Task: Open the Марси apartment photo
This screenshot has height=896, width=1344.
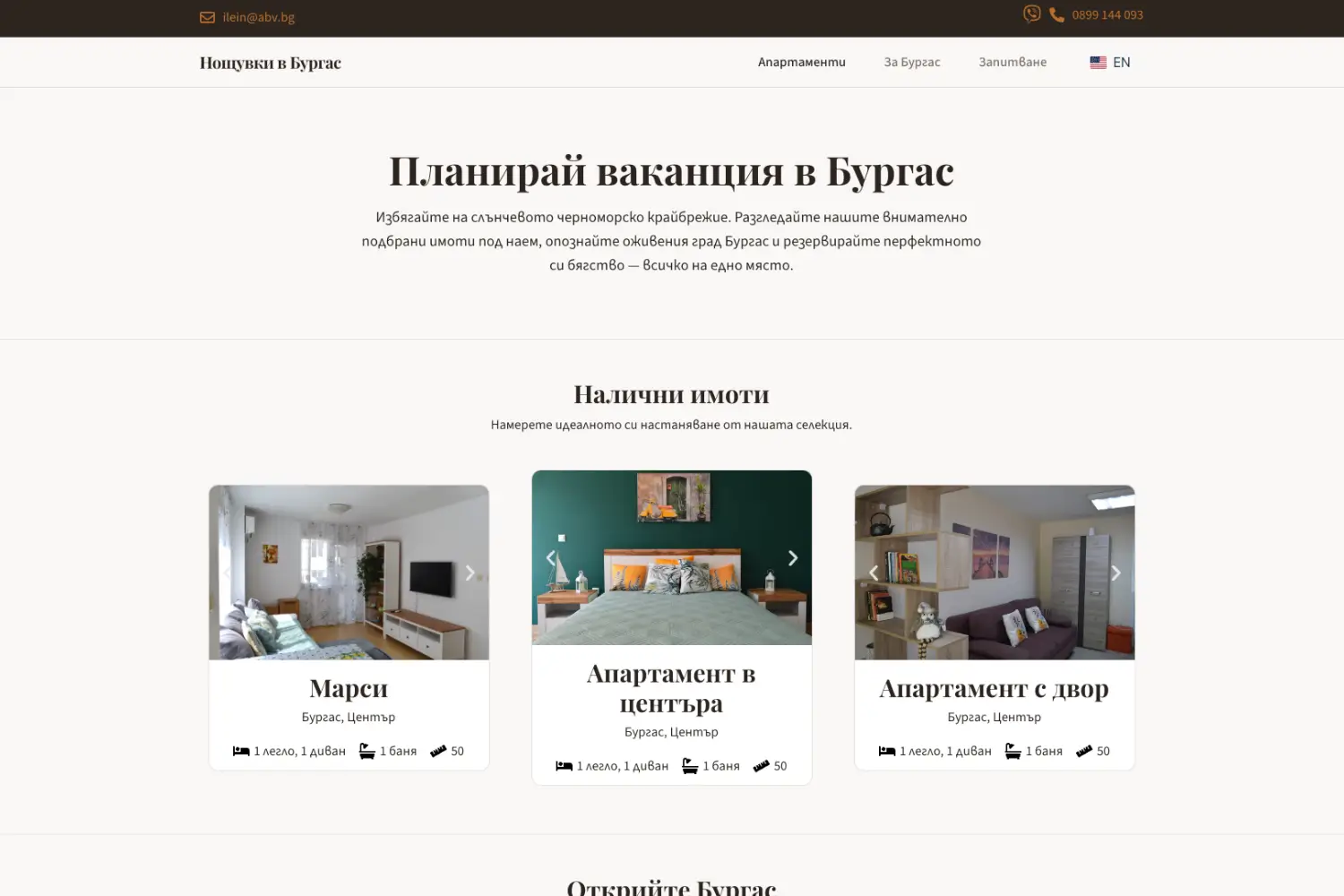Action: coord(349,573)
